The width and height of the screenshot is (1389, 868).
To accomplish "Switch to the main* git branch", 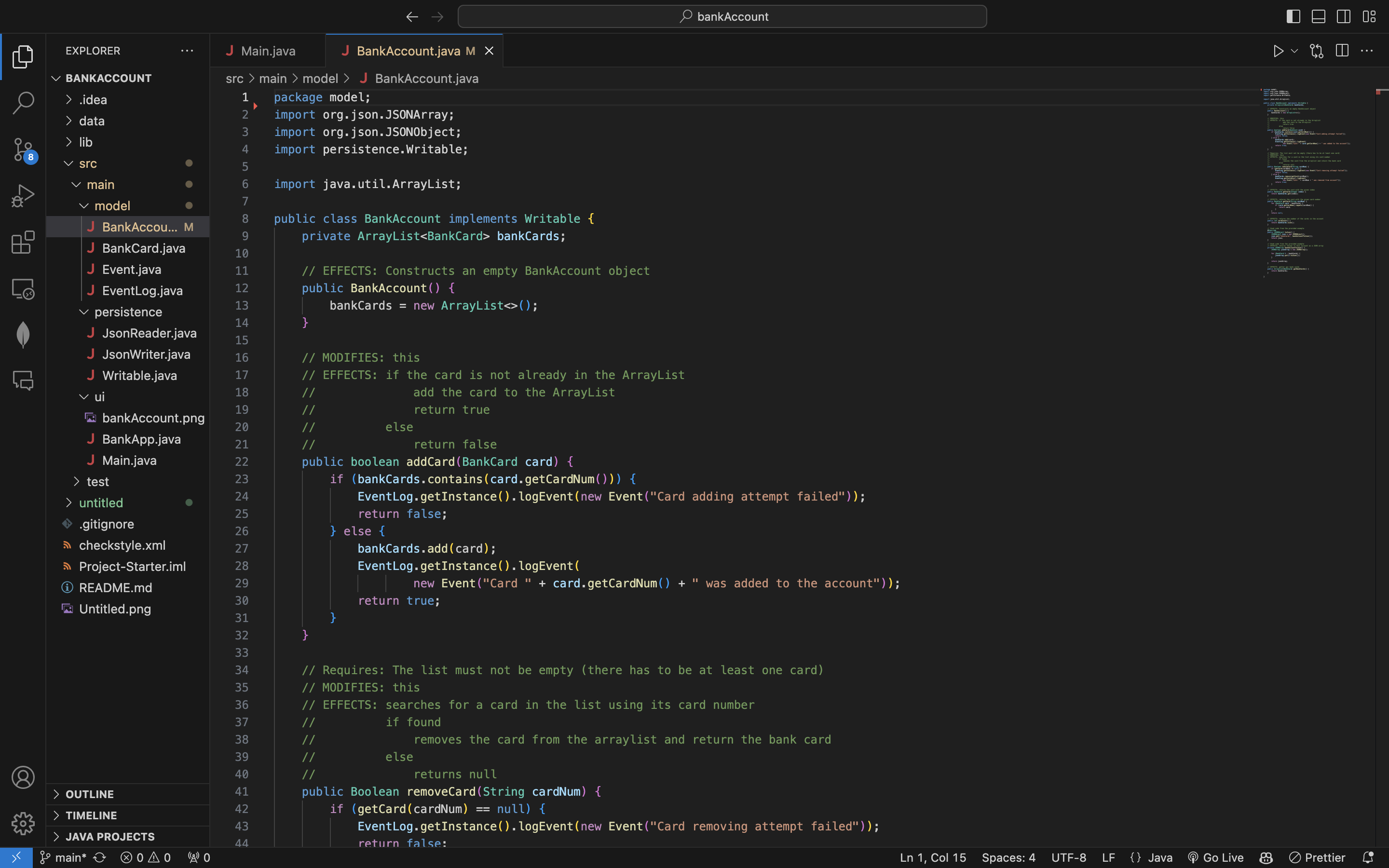I will tap(63, 858).
